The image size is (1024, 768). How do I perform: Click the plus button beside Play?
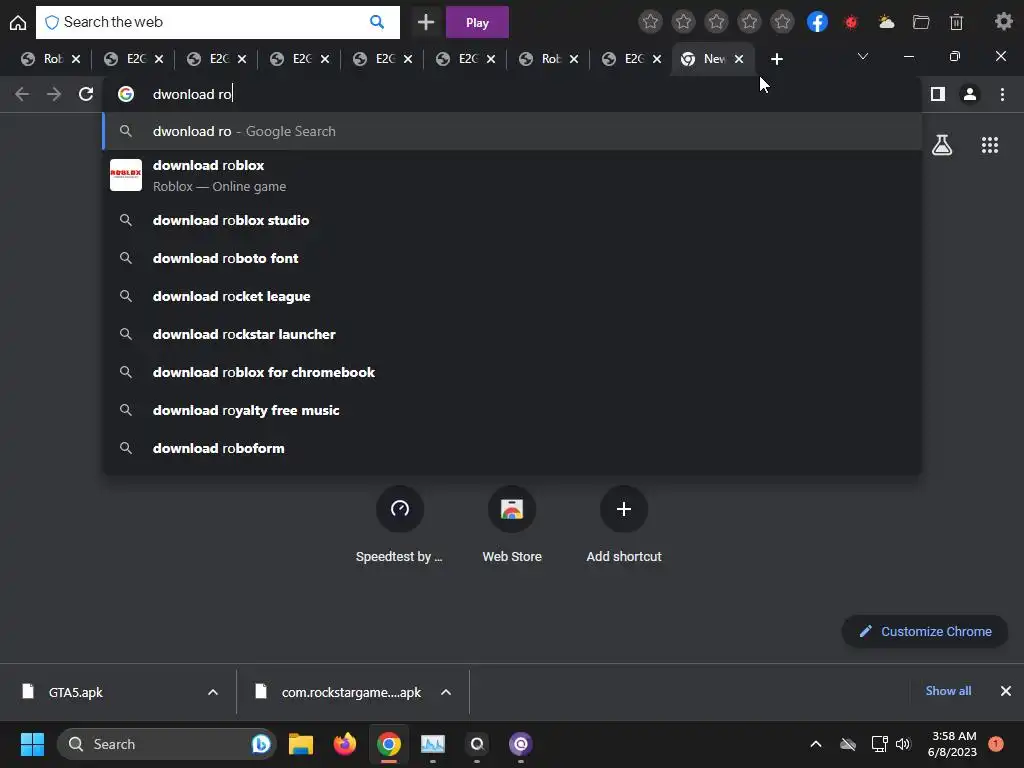426,22
